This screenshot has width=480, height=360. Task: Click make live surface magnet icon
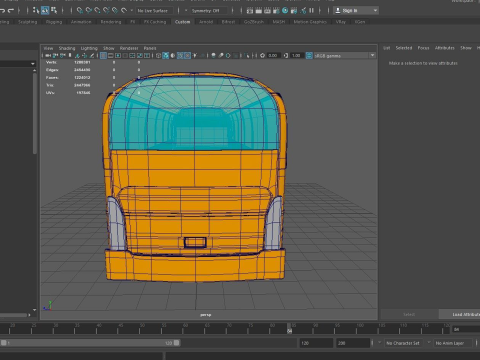(x=124, y=11)
